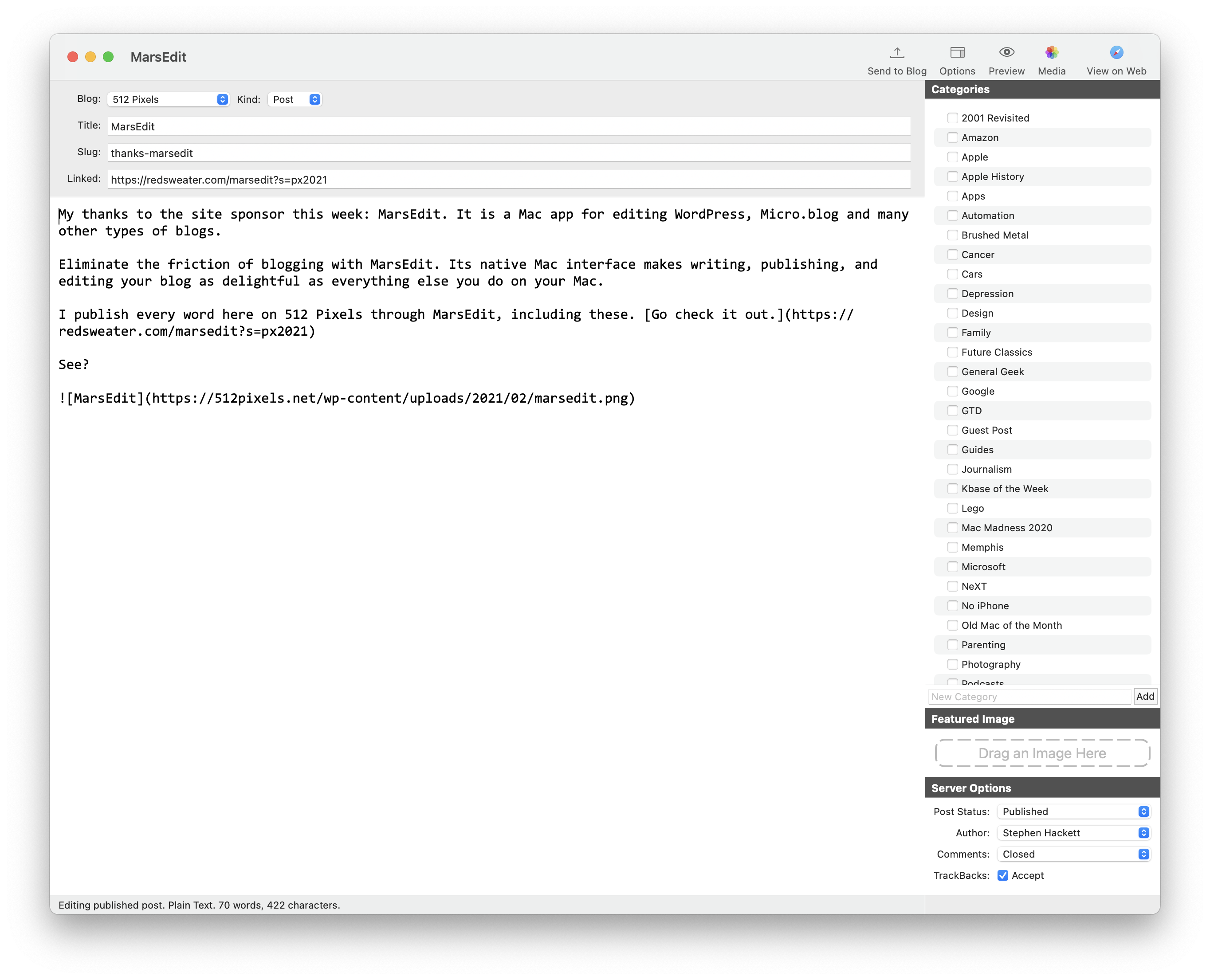Enable the Parenting category checkbox

coord(953,645)
